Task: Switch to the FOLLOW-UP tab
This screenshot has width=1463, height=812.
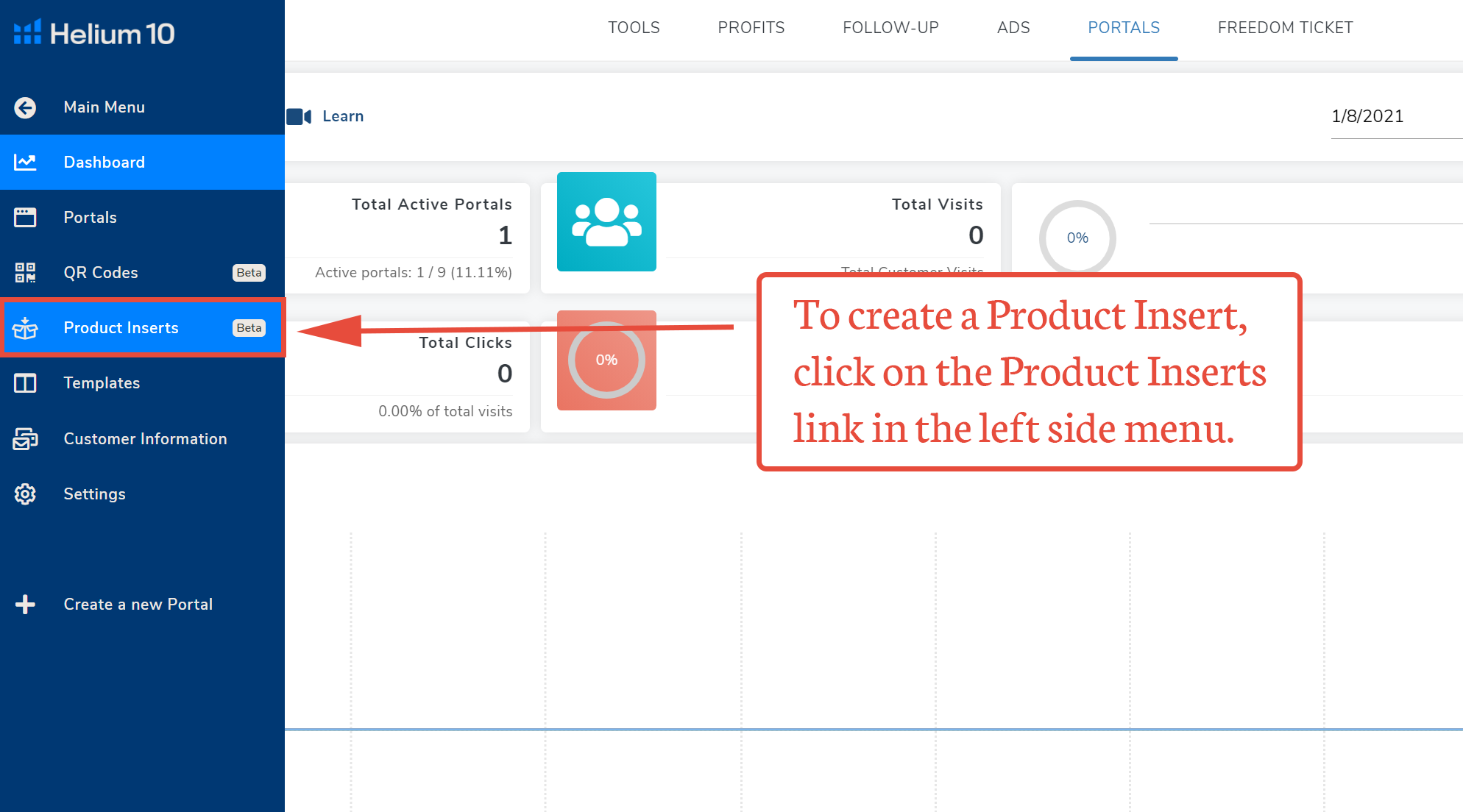Action: pyautogui.click(x=890, y=28)
